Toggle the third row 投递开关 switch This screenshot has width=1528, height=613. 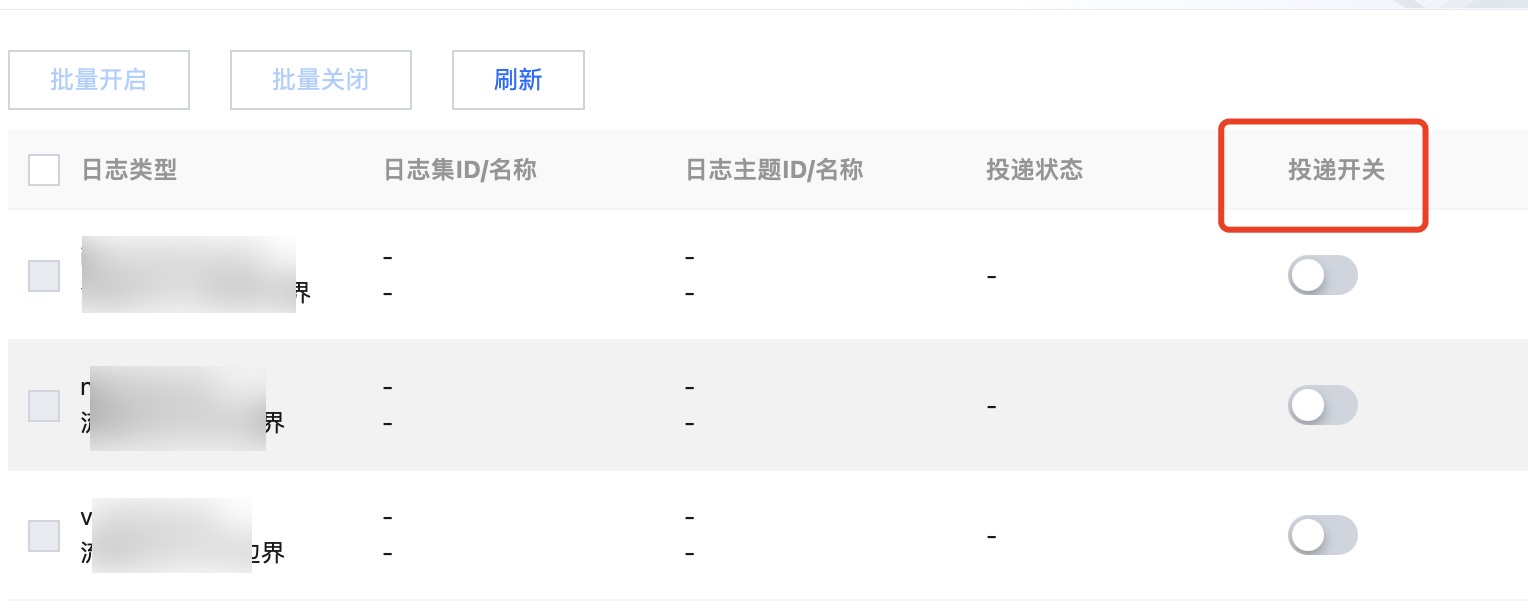coord(1322,535)
